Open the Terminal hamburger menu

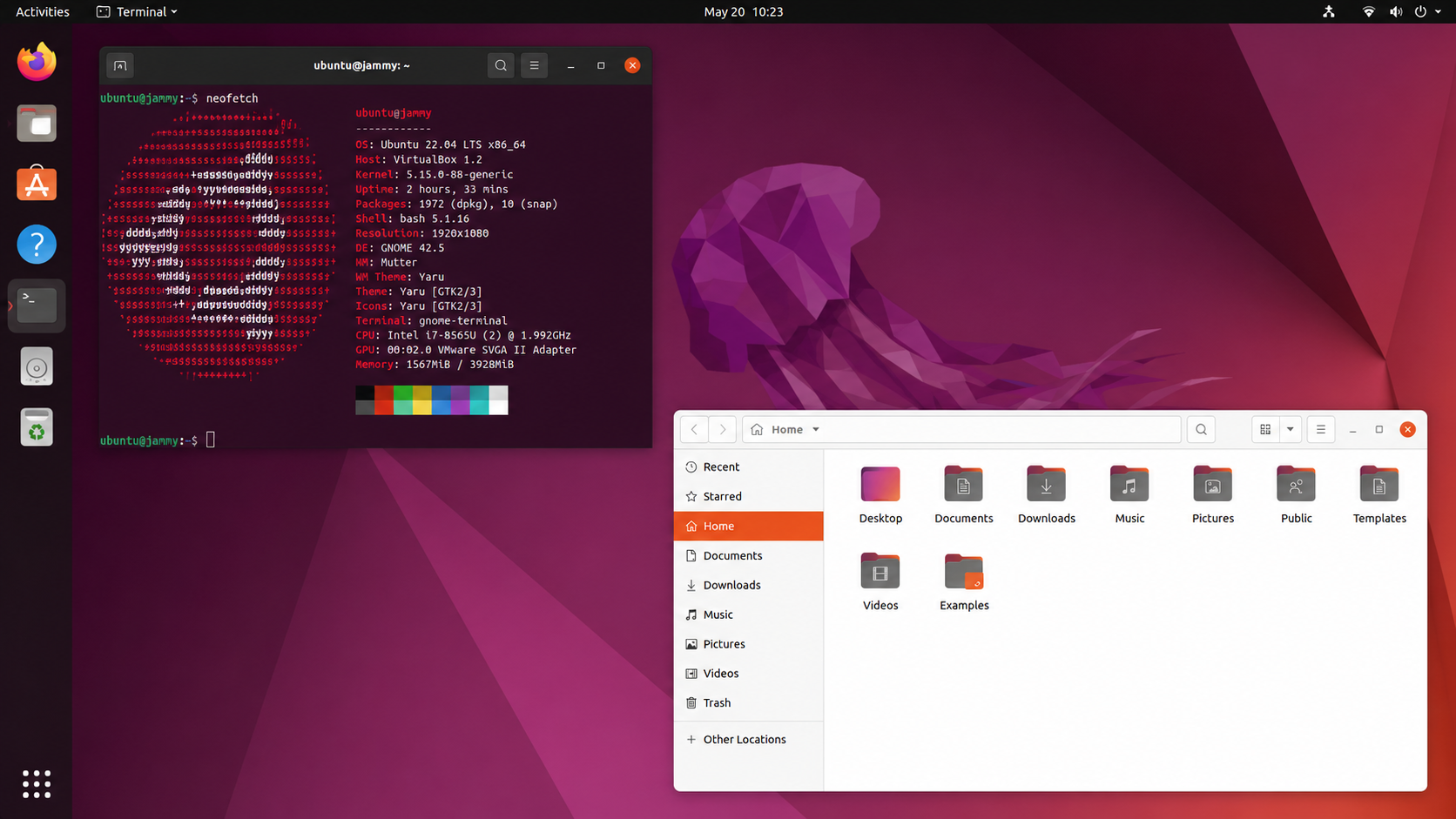click(x=535, y=65)
